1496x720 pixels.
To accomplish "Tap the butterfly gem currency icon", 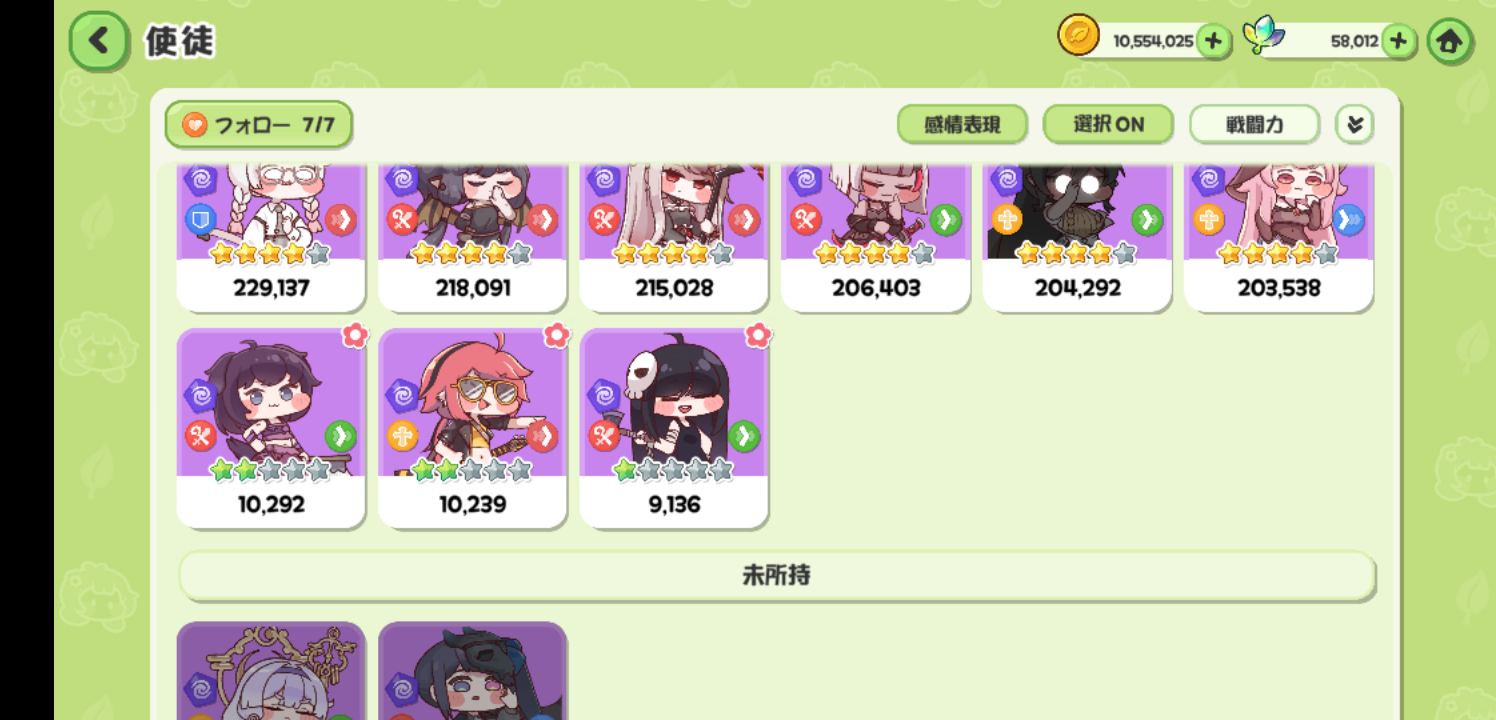I will [1263, 37].
